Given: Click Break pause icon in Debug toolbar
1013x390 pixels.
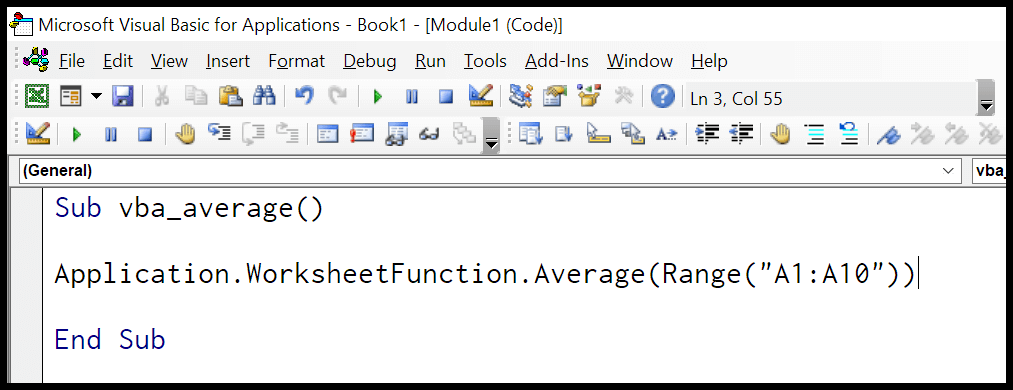Looking at the screenshot, I should point(111,134).
